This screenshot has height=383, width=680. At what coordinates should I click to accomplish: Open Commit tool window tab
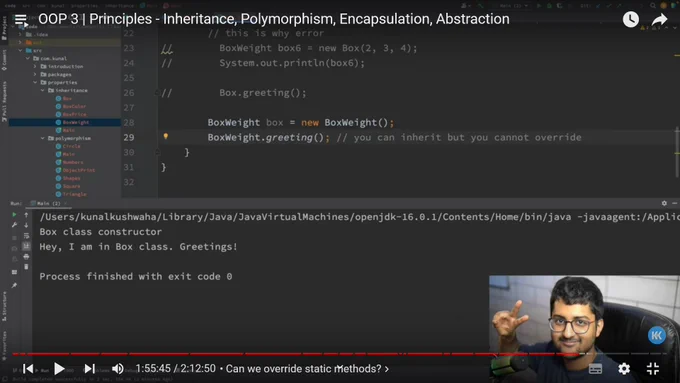pos(4,60)
